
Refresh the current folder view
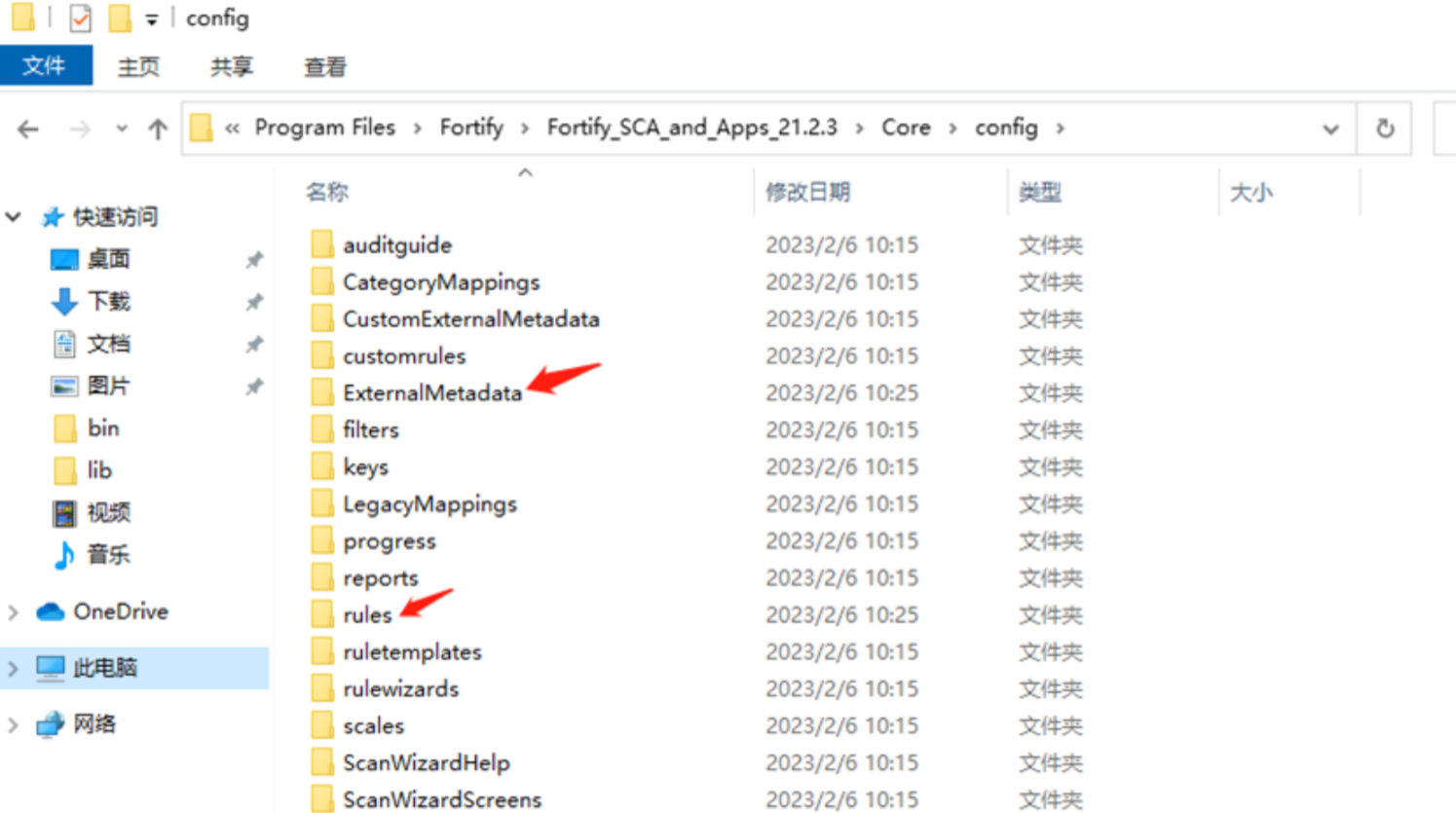(1385, 129)
